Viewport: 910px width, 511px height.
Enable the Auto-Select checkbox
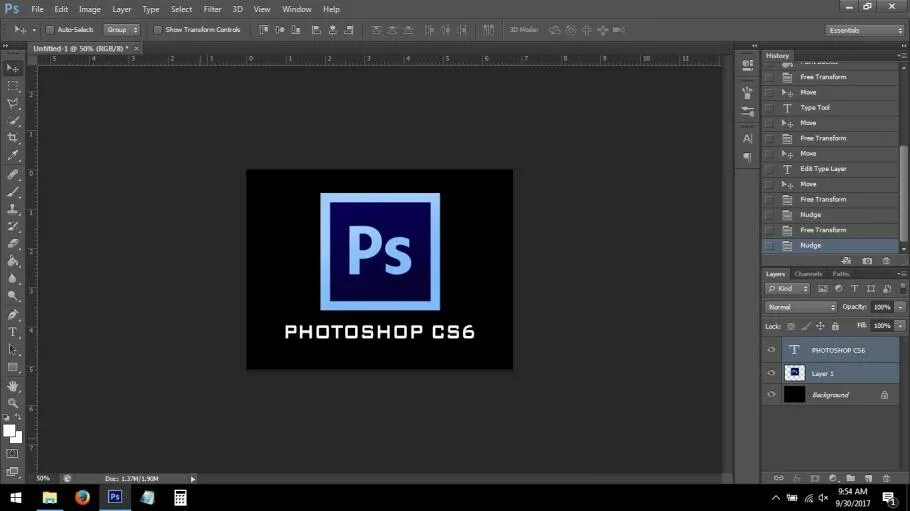pos(50,30)
